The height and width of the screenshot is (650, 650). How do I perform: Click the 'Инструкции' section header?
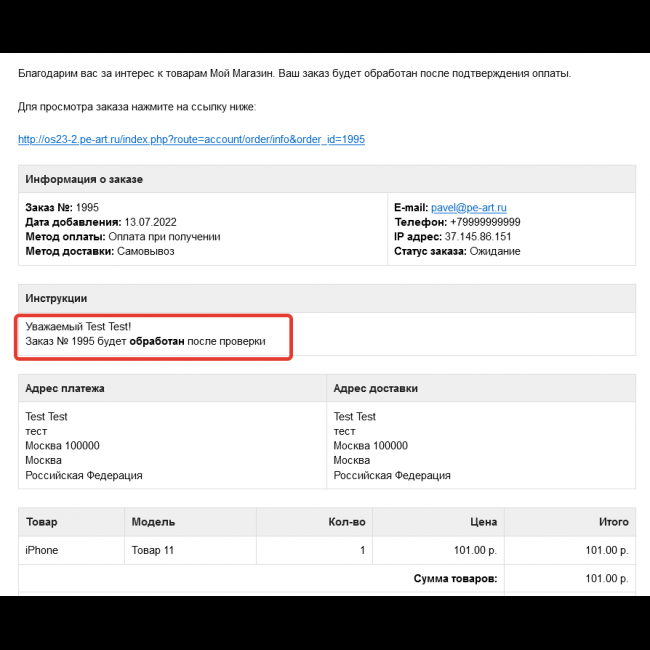(x=56, y=298)
